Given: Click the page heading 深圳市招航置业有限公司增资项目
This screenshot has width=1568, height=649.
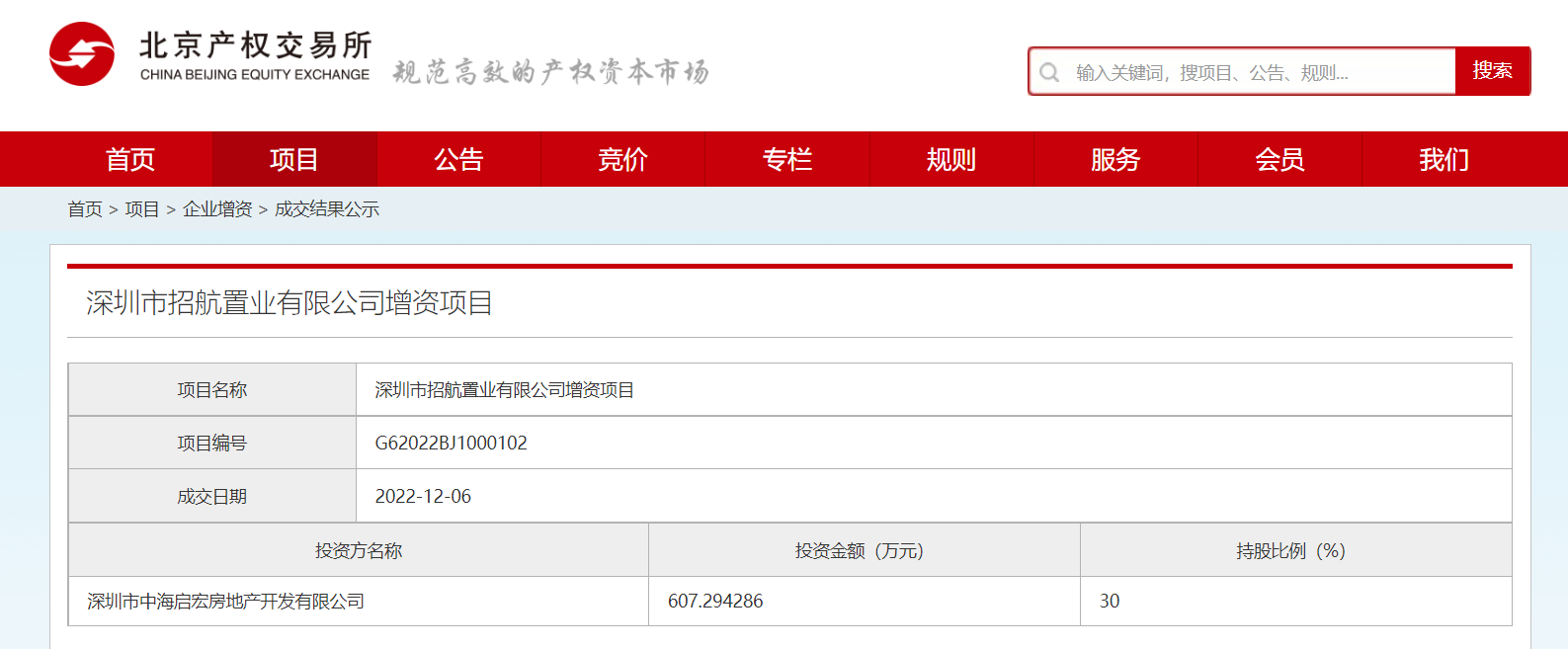Looking at the screenshot, I should 289,302.
